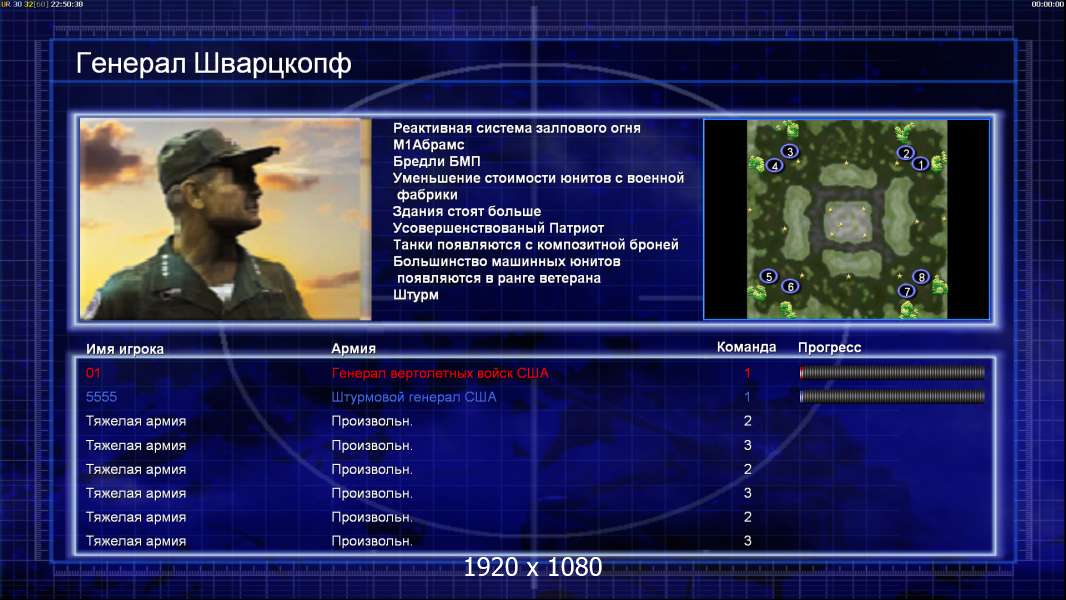
Task: Click the '00:00:00' timer at top right
Action: [1048, 4]
